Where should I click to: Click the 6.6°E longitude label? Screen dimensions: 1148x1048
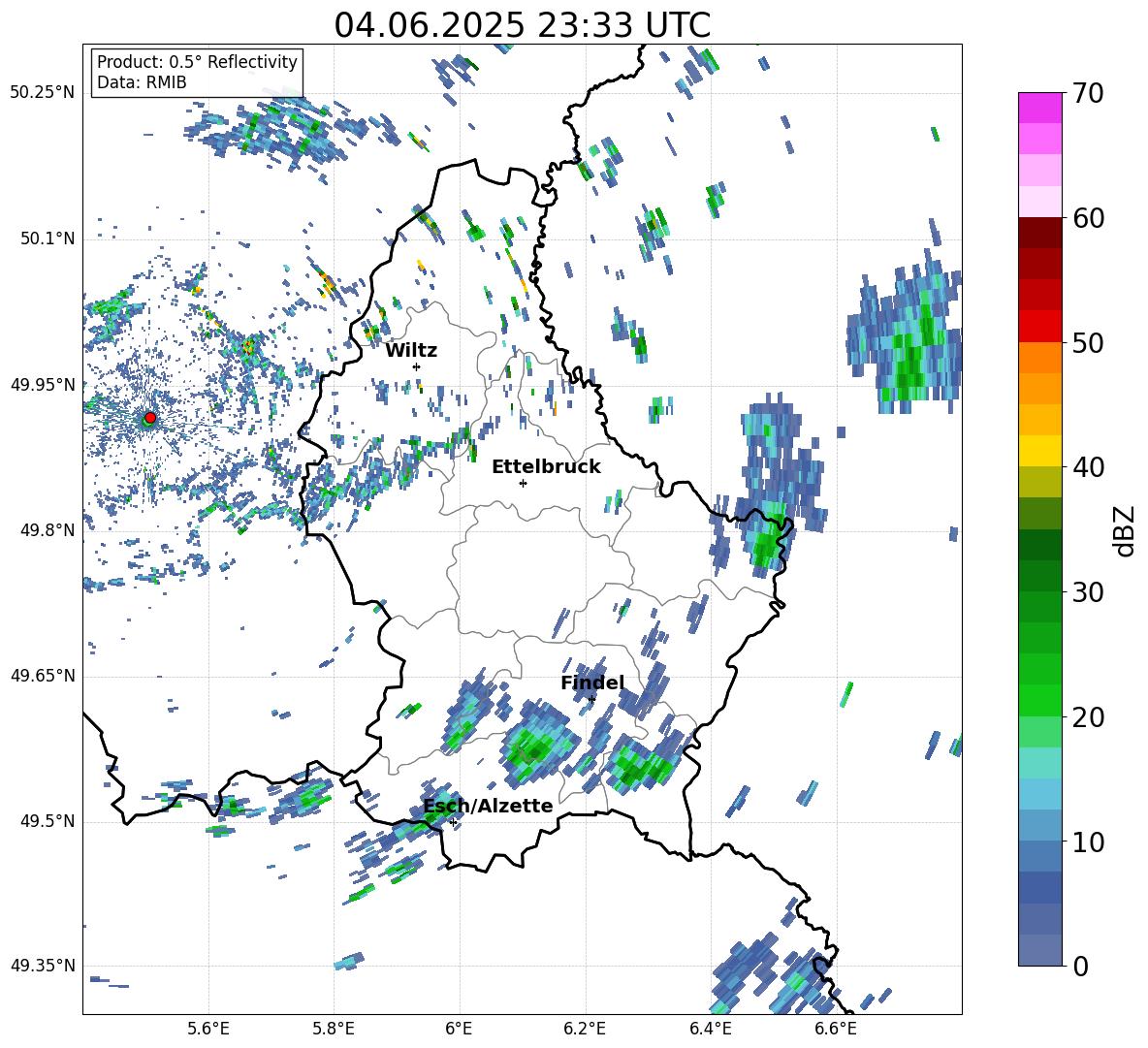tap(836, 1029)
